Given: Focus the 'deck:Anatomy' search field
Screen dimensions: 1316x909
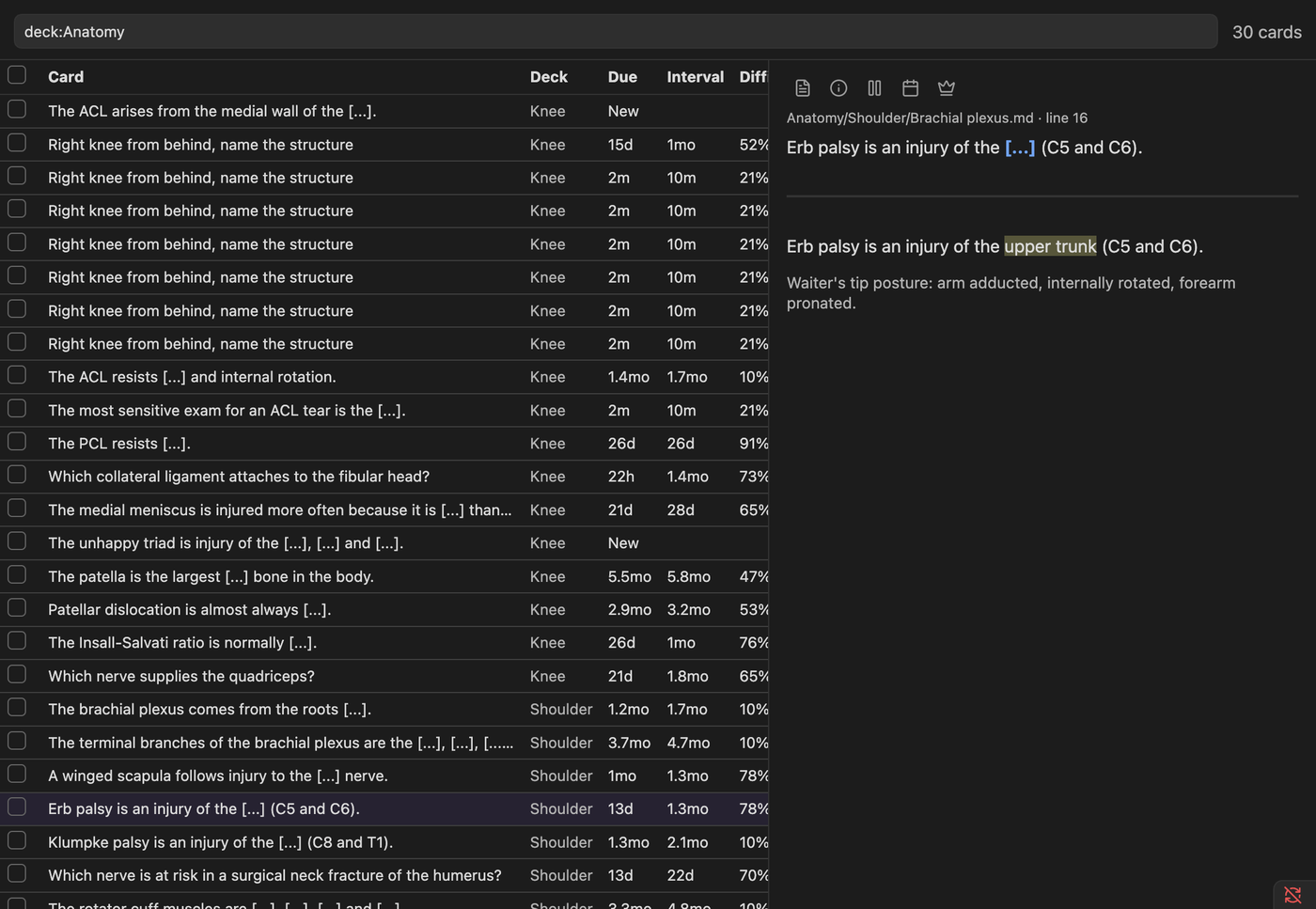Looking at the screenshot, I should coord(616,31).
